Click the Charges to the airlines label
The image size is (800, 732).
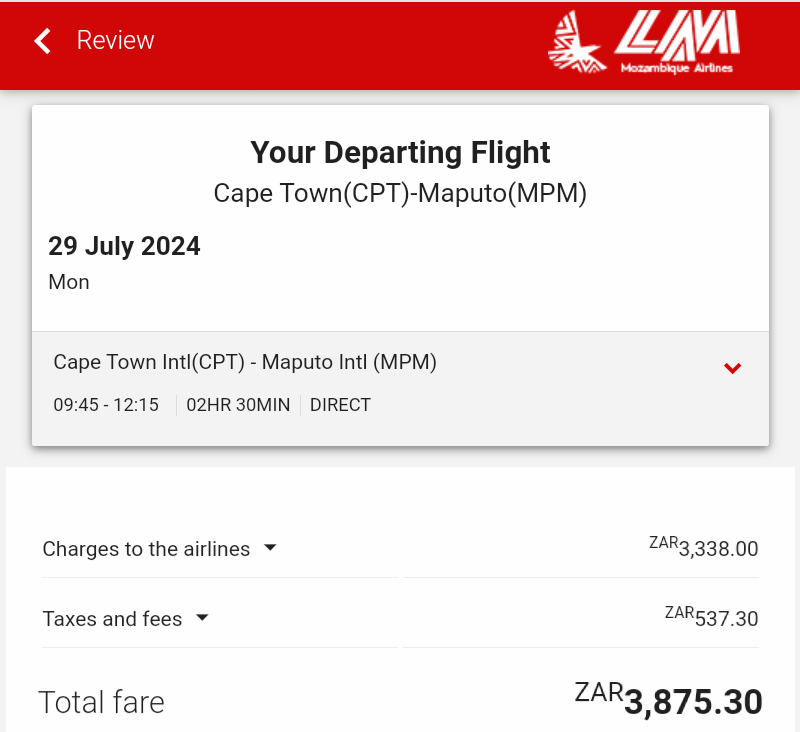click(146, 549)
